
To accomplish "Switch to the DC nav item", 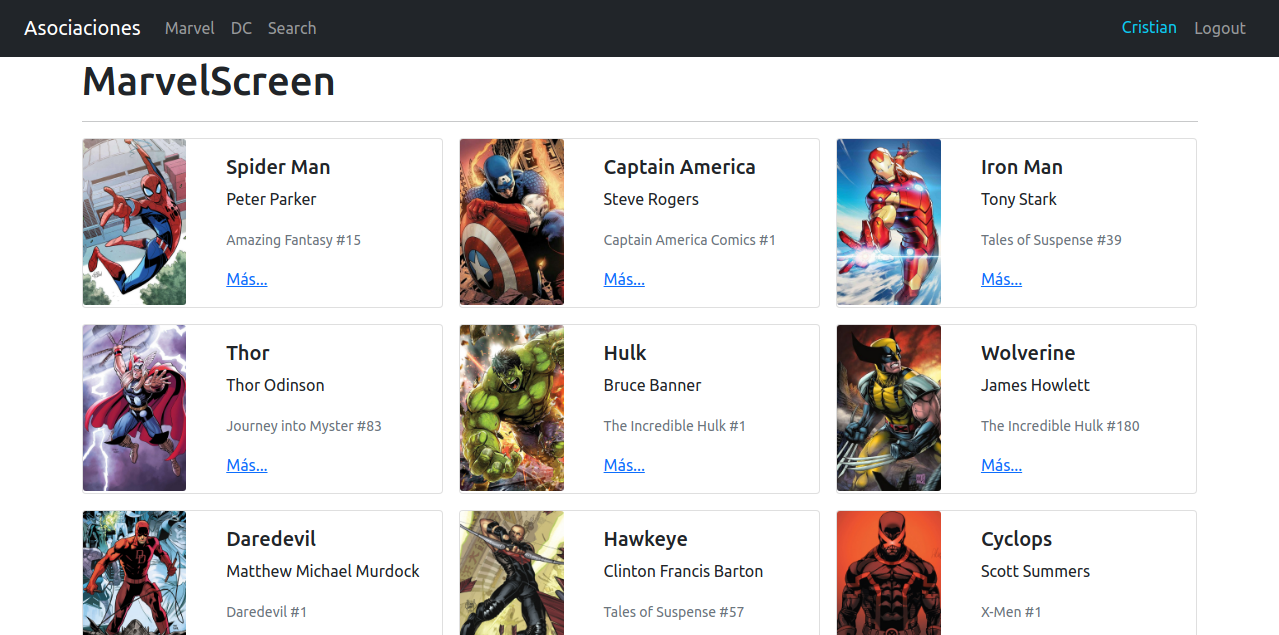I will 241,28.
